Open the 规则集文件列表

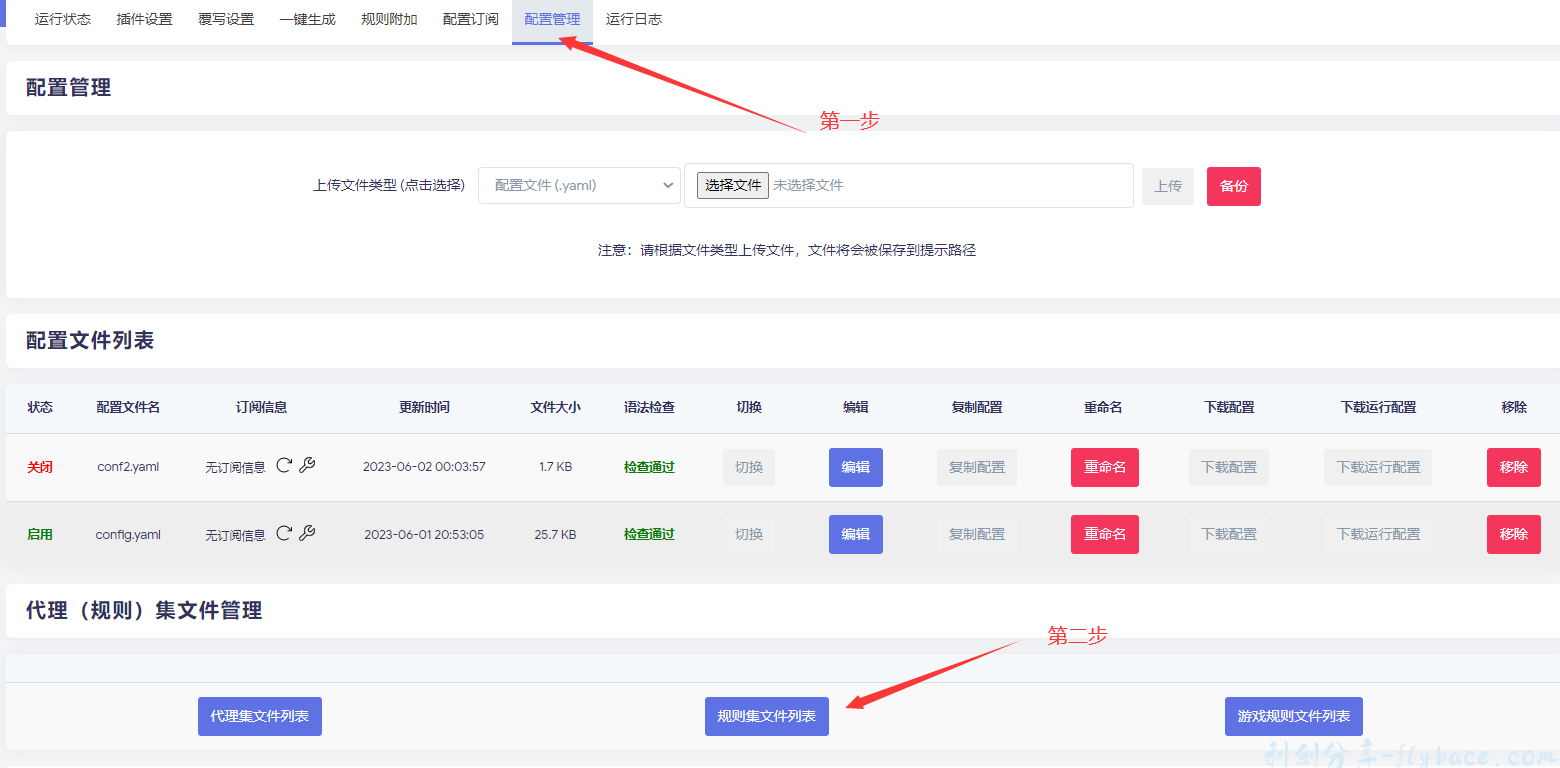click(766, 716)
